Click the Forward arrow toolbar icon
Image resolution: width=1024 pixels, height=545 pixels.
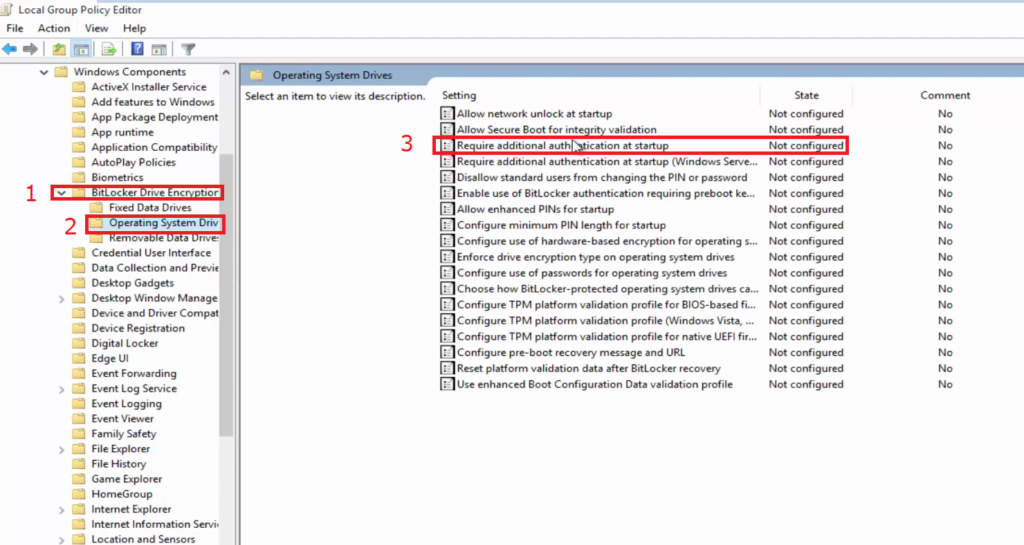(x=30, y=49)
